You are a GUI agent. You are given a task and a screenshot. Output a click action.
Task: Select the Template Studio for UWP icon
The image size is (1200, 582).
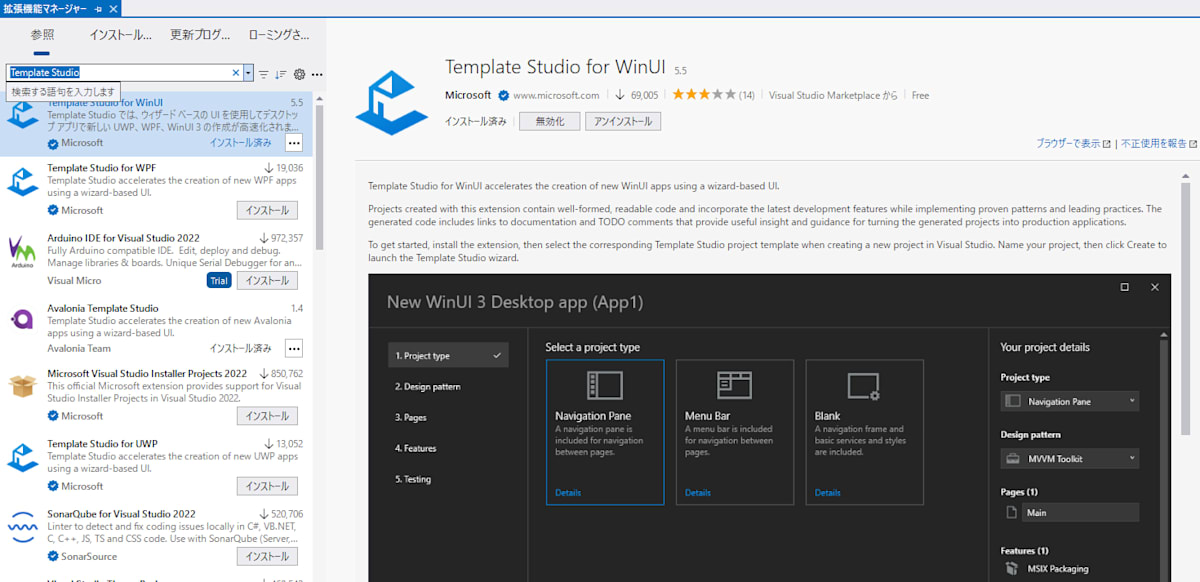23,456
